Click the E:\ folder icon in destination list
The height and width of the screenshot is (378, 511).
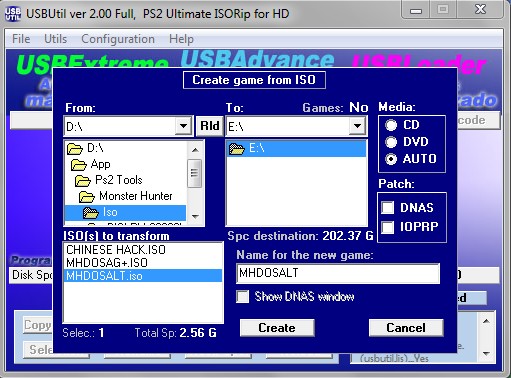[x=237, y=149]
